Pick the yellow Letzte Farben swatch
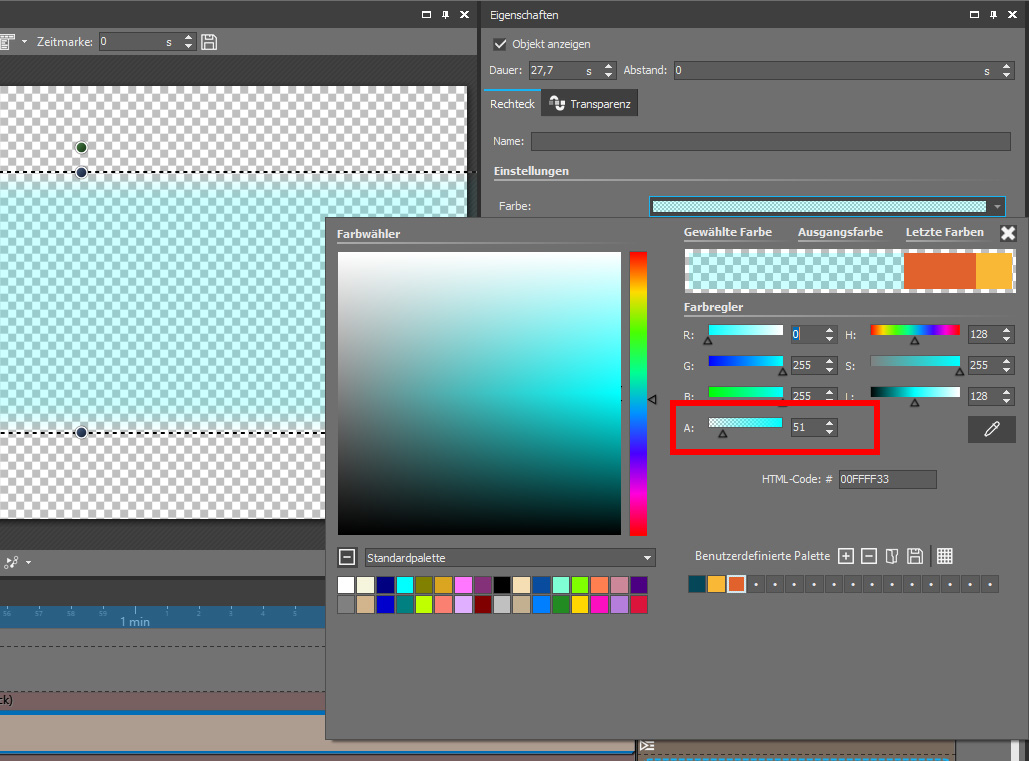Image resolution: width=1029 pixels, height=761 pixels. [994, 272]
